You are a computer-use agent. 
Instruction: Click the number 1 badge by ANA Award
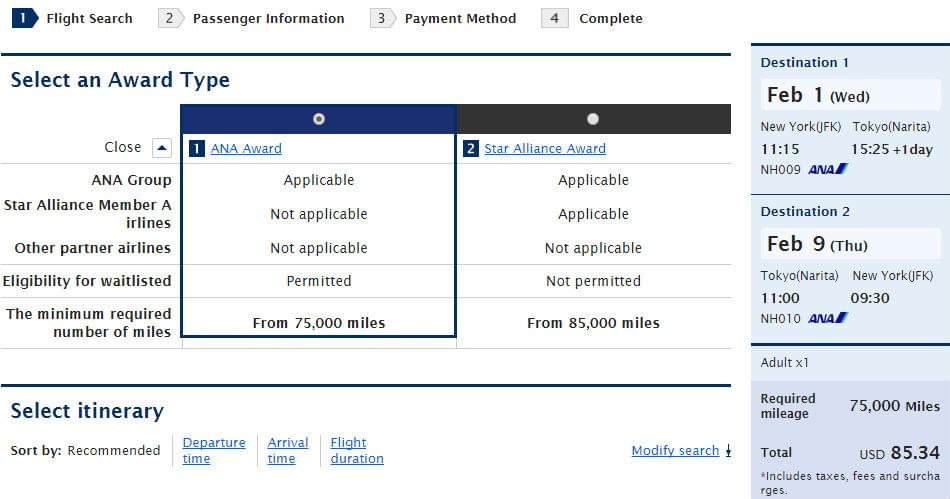[198, 149]
